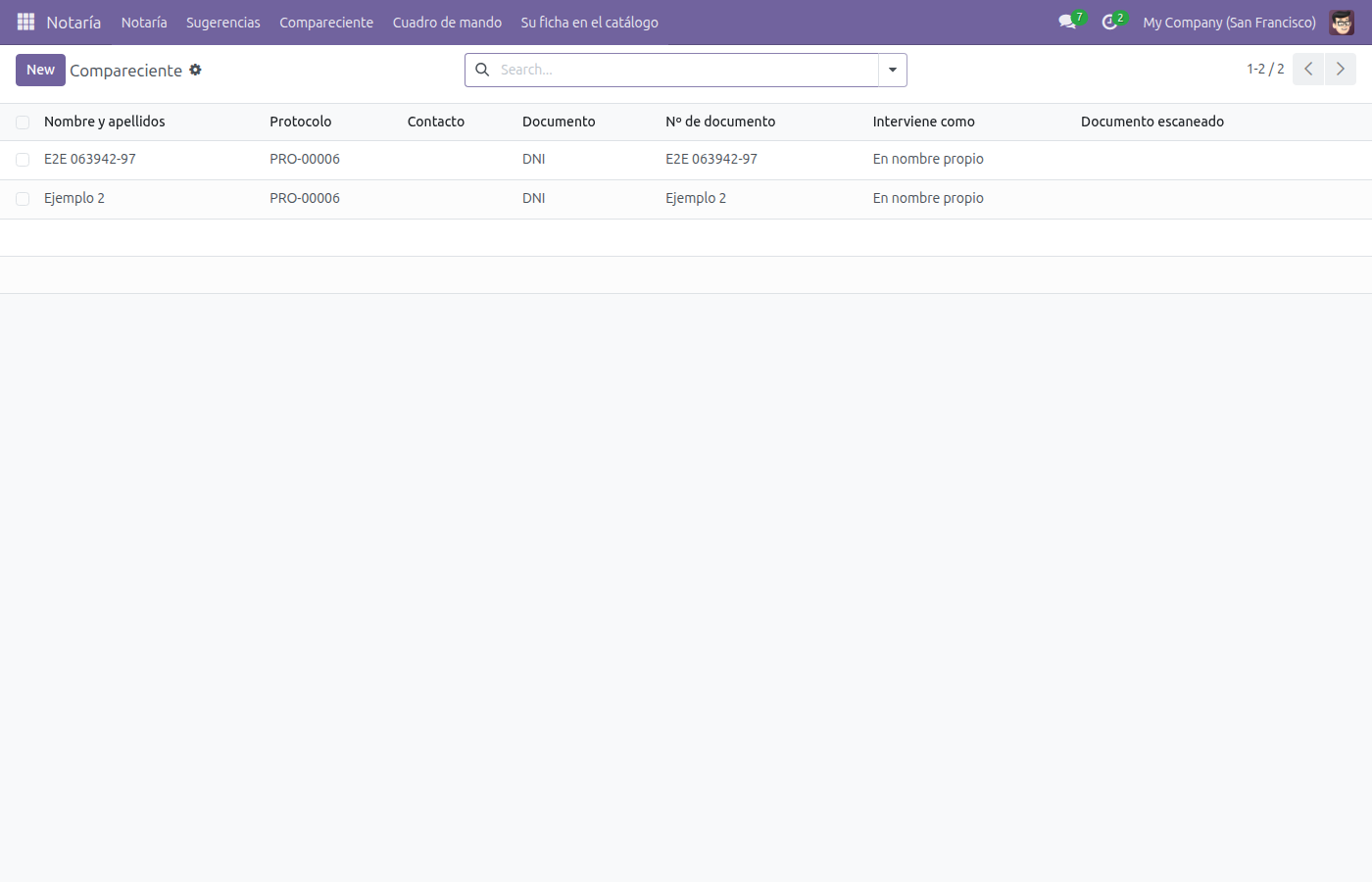Click the search magnifier icon

(482, 70)
